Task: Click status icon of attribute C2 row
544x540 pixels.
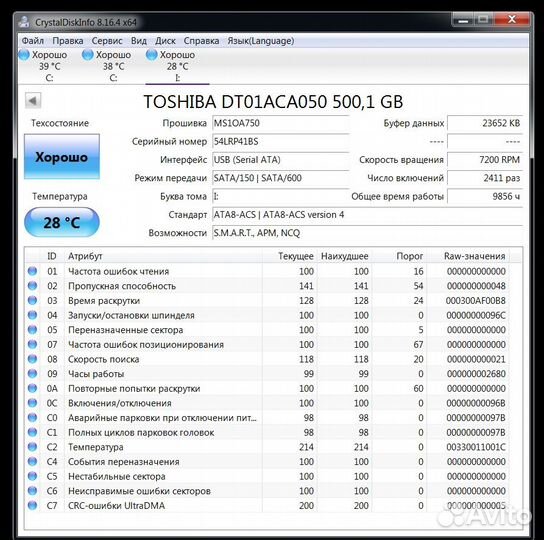Action: [32, 447]
